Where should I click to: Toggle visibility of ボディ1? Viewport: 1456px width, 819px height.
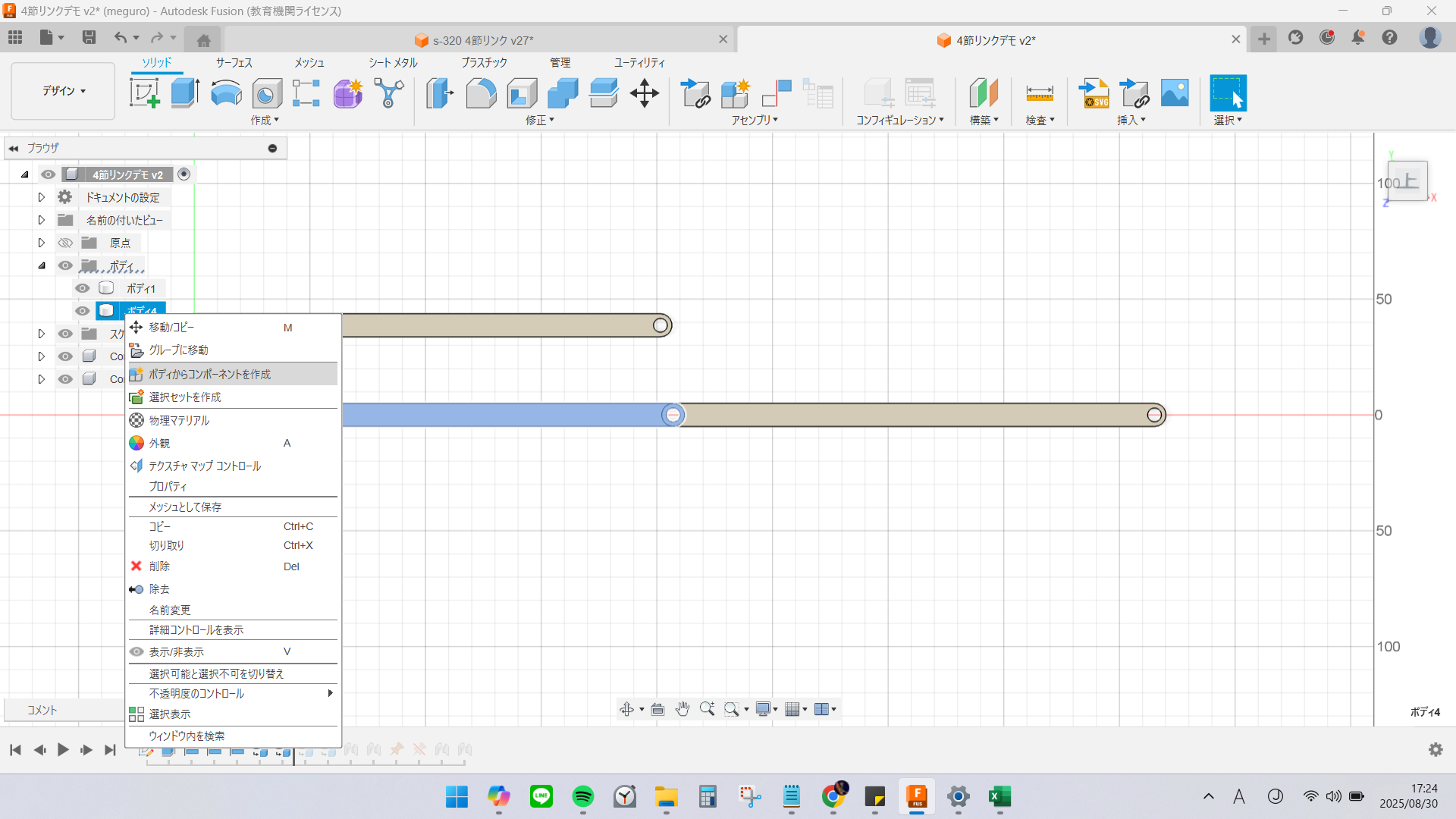(83, 288)
